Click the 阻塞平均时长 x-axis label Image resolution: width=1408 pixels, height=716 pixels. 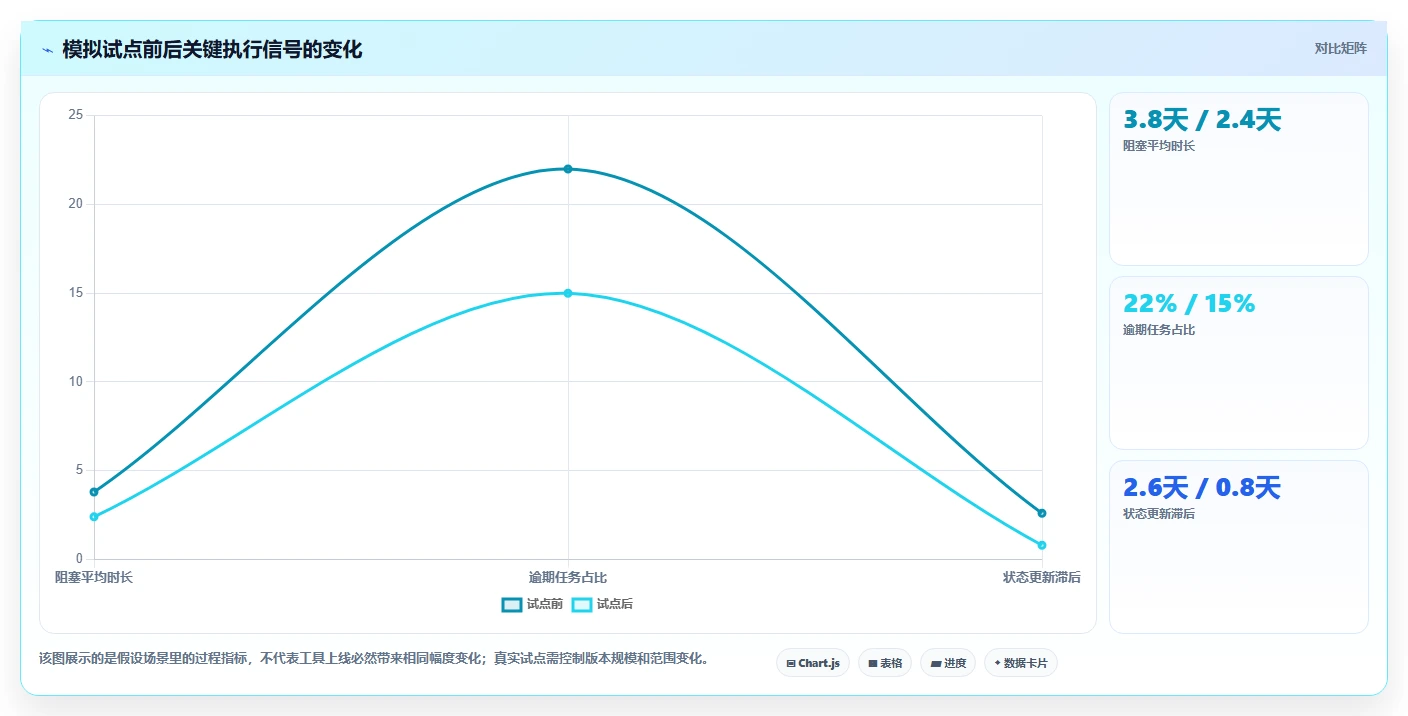94,578
